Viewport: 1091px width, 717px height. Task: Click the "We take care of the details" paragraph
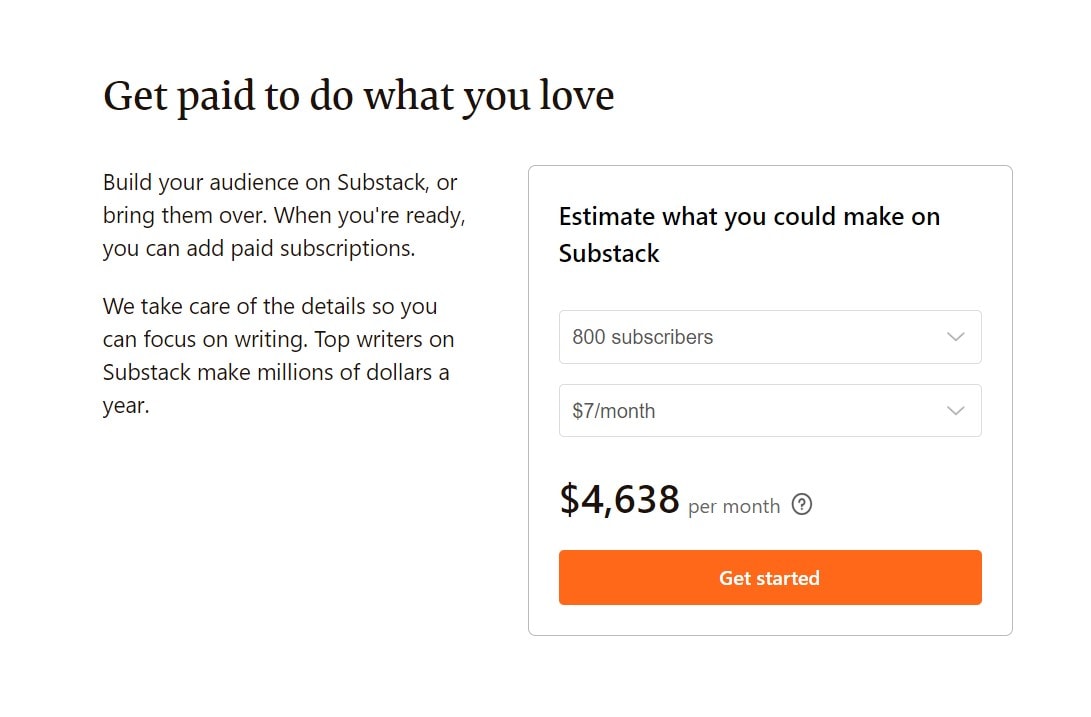278,356
